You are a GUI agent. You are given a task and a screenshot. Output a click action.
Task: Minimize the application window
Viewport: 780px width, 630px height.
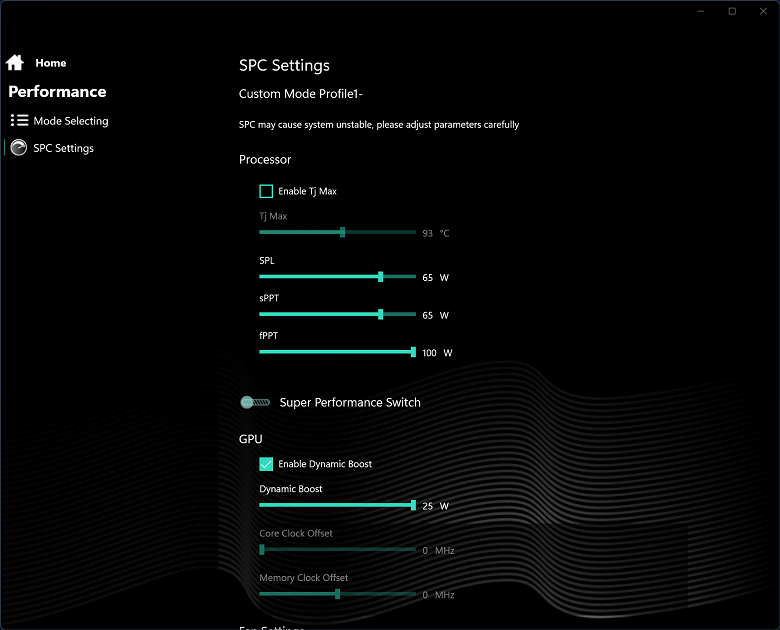point(701,11)
